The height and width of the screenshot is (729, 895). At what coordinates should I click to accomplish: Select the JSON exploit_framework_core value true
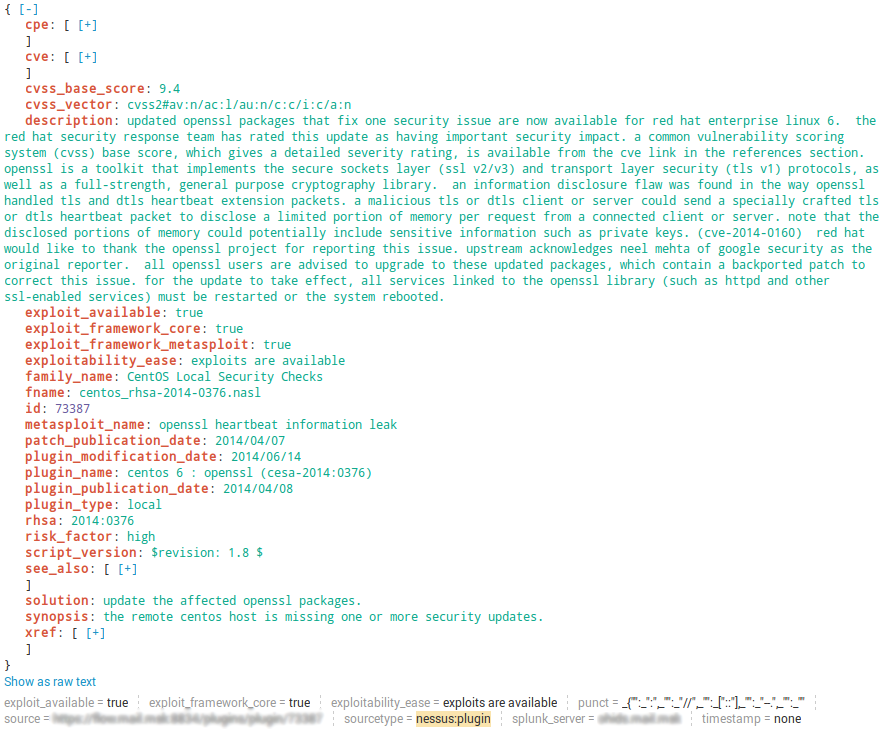(229, 328)
